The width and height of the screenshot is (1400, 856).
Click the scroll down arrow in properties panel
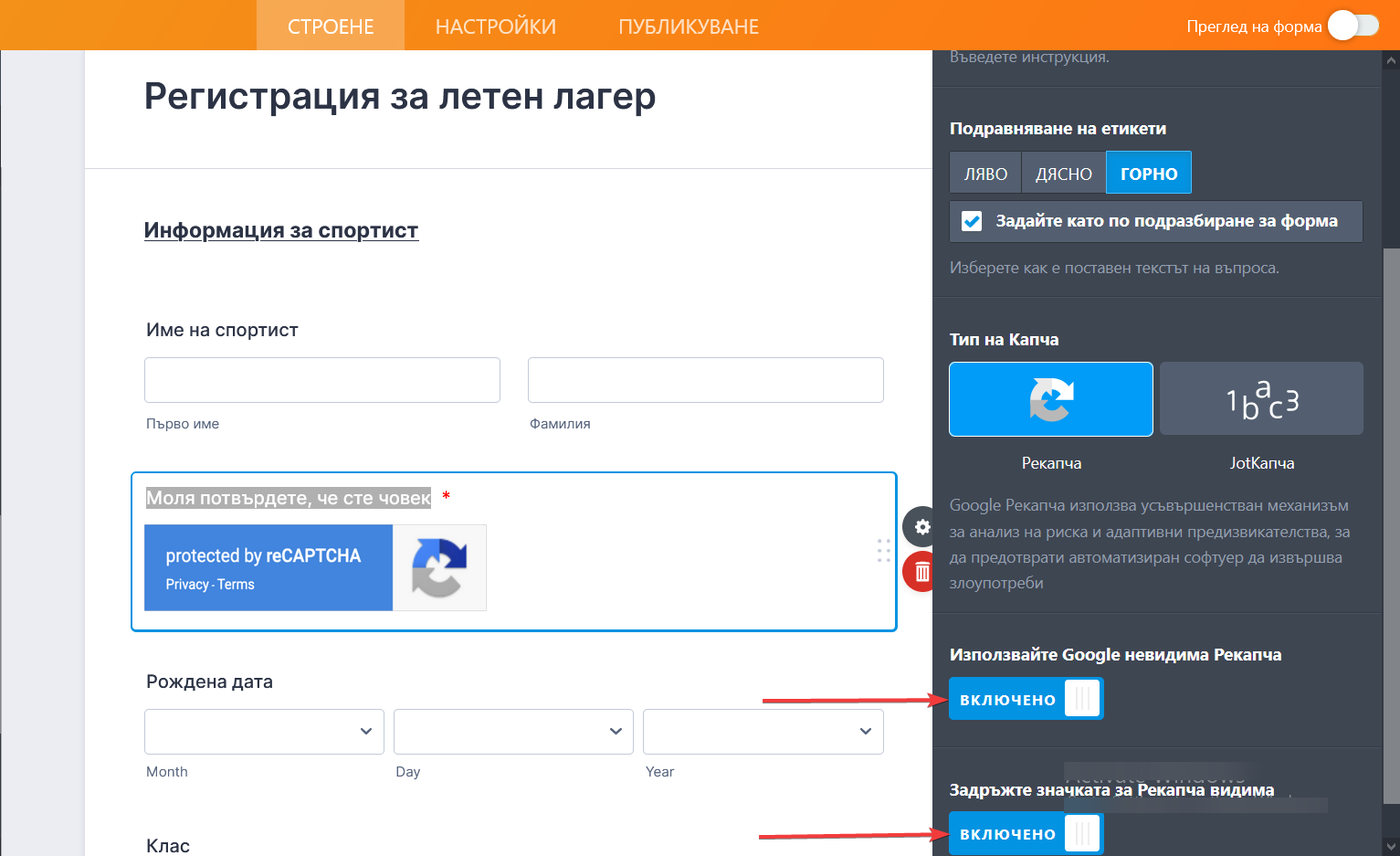(1391, 846)
